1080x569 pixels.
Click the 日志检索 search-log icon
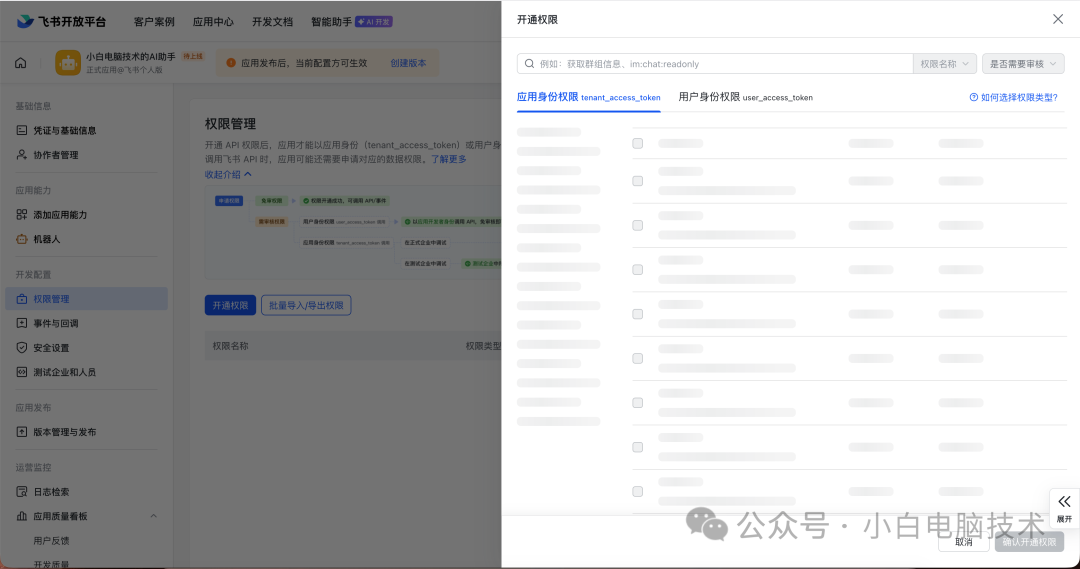(x=21, y=492)
